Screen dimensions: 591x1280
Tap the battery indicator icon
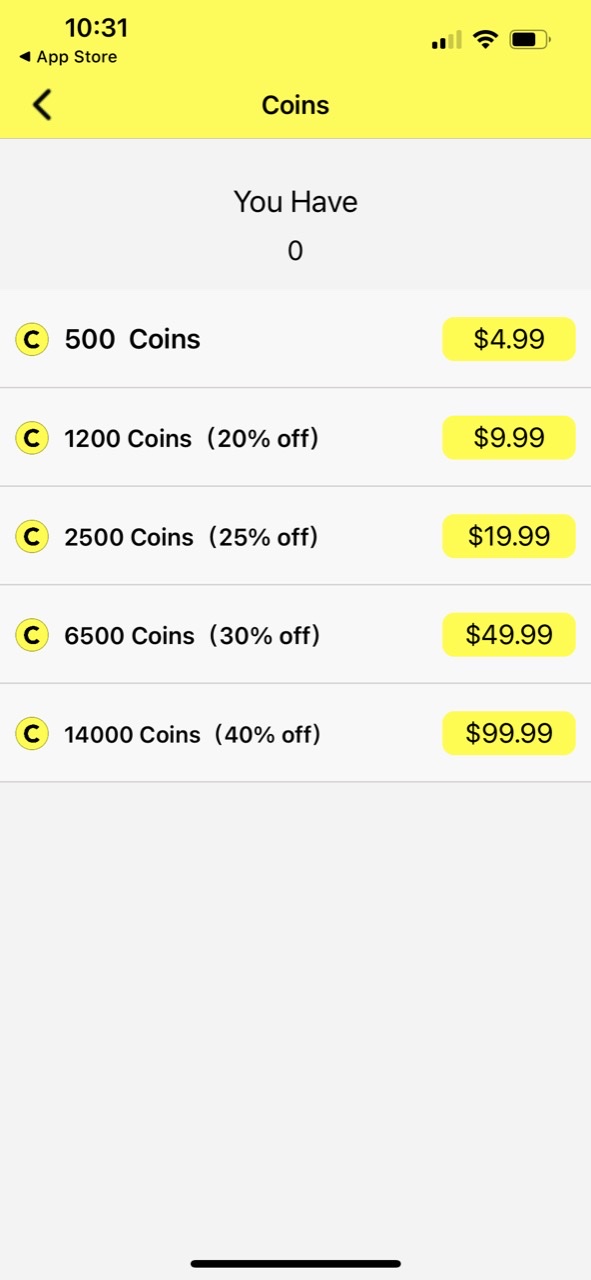tap(529, 40)
